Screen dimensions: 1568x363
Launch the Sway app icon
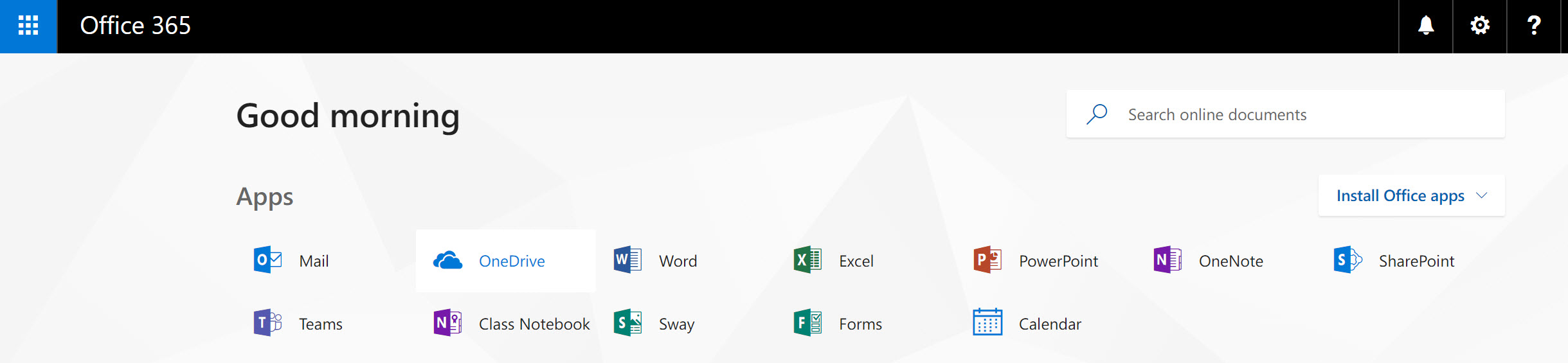pos(627,323)
